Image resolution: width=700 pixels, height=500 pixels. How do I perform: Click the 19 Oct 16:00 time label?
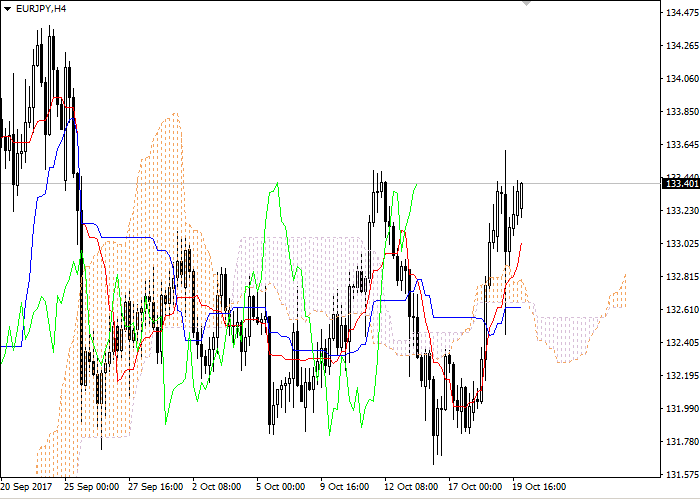539,487
